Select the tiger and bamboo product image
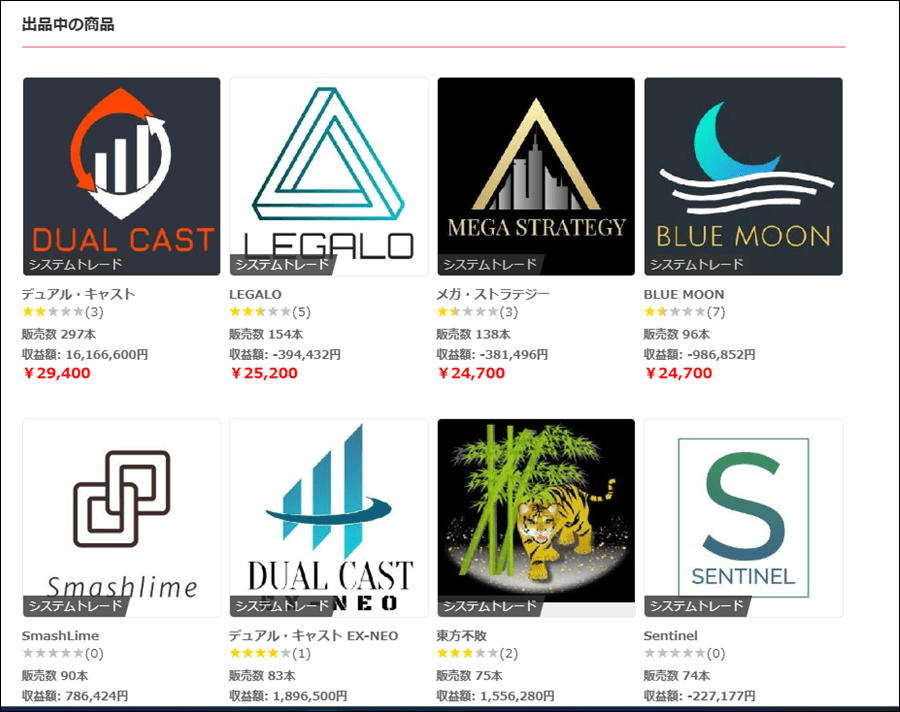The image size is (900, 712). 536,518
